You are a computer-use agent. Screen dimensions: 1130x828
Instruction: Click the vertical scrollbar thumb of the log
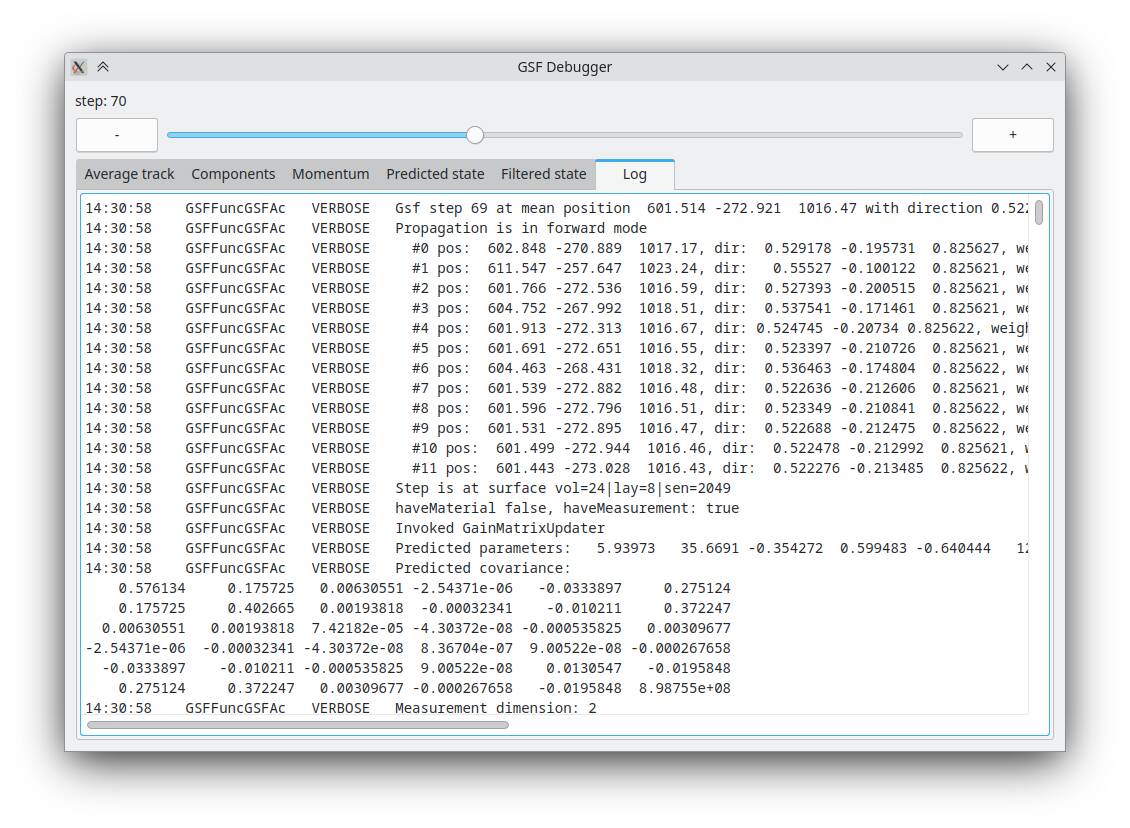point(1038,212)
